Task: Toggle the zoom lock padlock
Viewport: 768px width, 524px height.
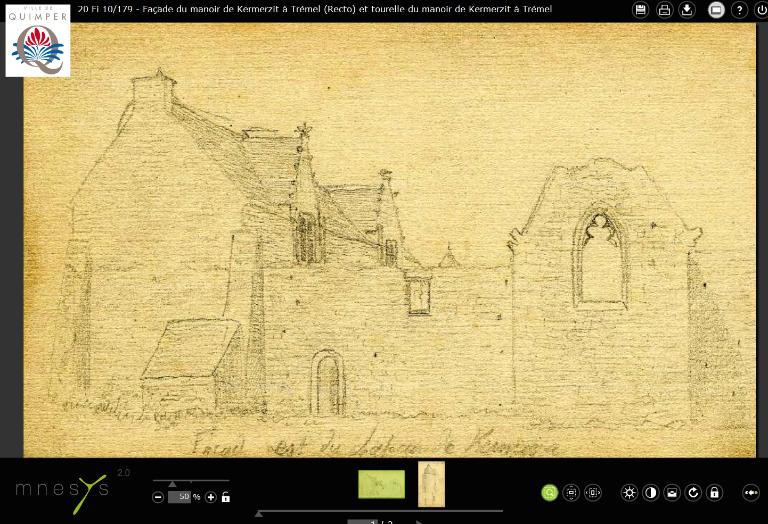Action: click(226, 497)
